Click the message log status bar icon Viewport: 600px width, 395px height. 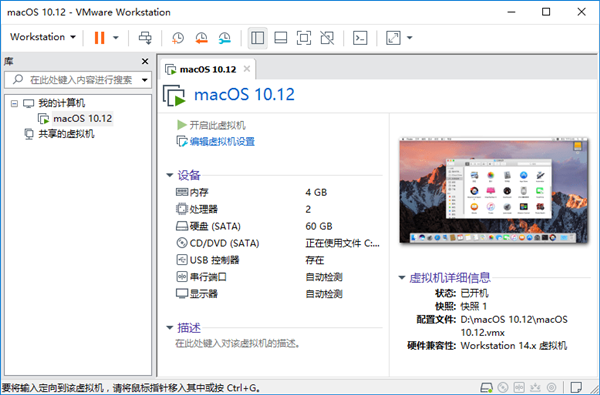[x=576, y=387]
